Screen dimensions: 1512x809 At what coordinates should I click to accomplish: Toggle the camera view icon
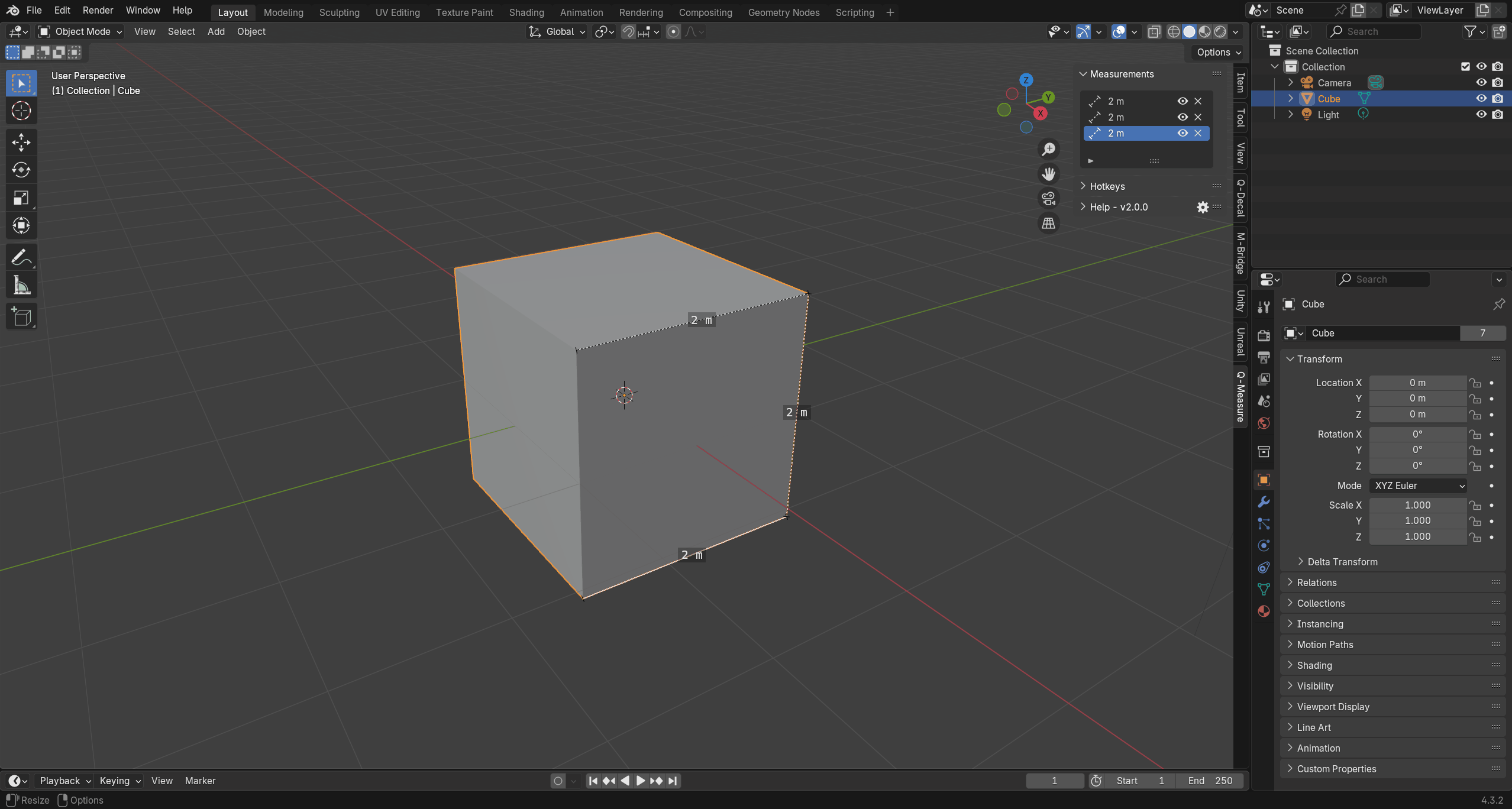[1048, 198]
